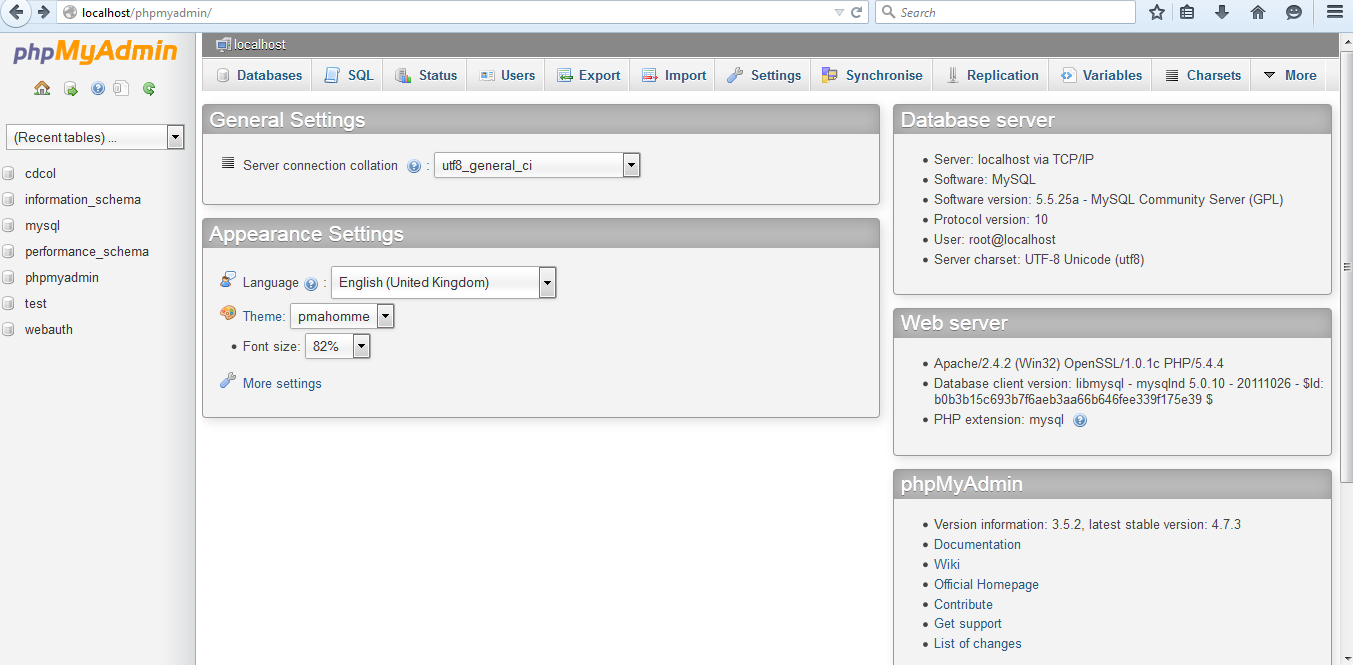Open the browser hamburger menu
Viewport: 1353px width, 665px height.
(1333, 12)
